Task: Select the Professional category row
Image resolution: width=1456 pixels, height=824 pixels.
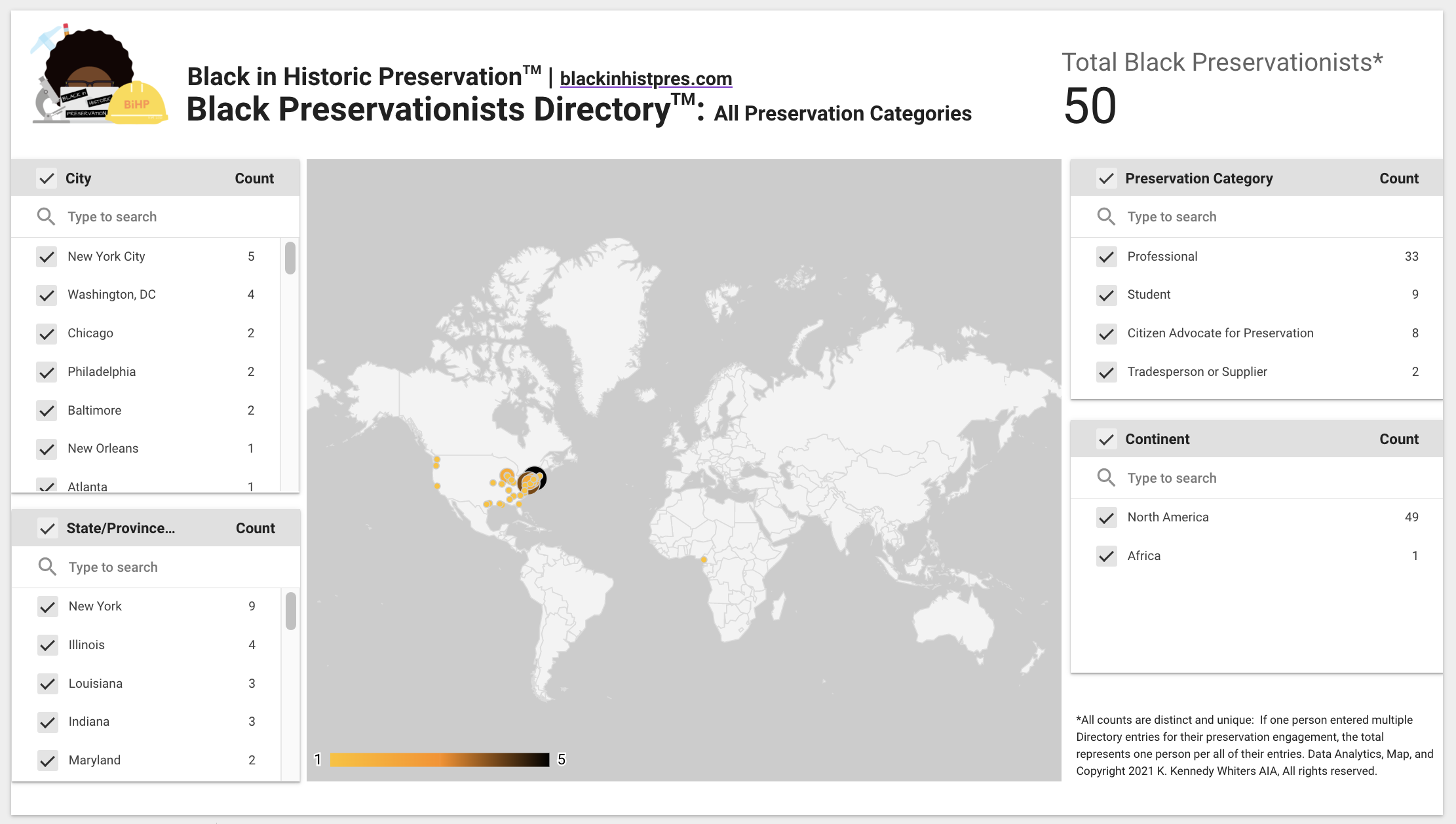Action: pos(1162,257)
